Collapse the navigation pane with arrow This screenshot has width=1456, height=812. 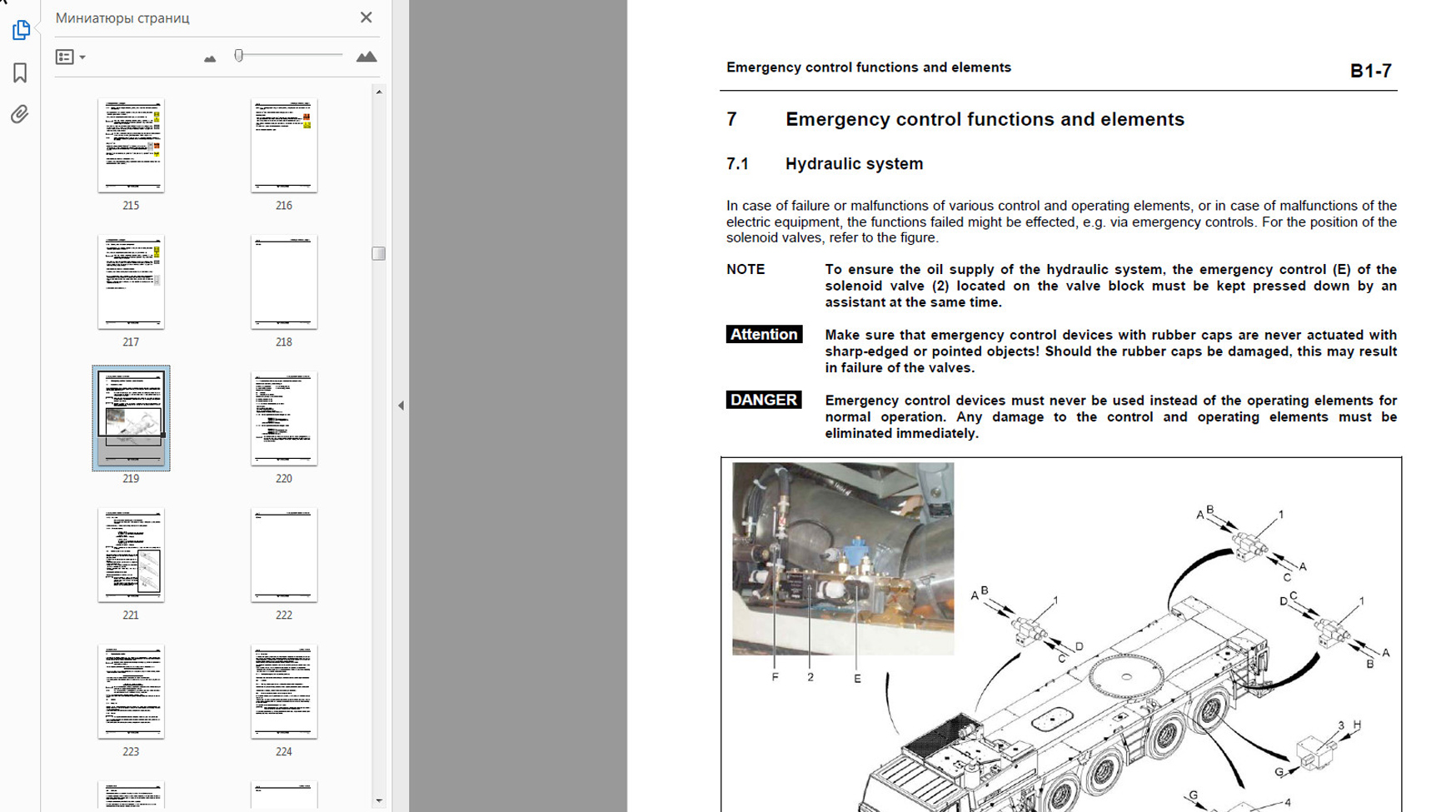tap(401, 406)
